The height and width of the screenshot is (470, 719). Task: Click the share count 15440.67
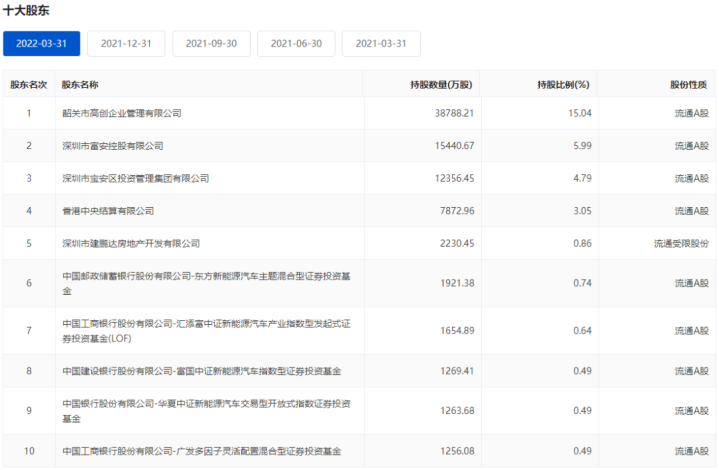pyautogui.click(x=454, y=146)
